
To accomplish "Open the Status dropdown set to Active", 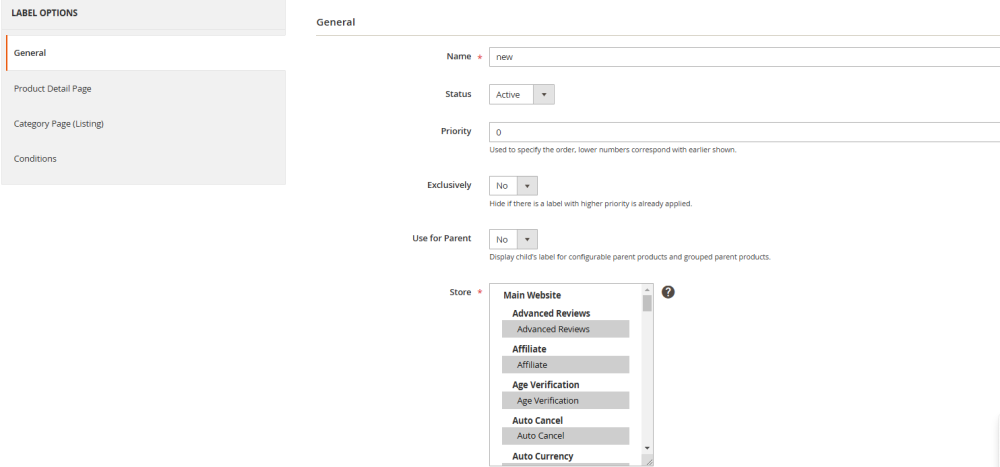I will pos(522,94).
